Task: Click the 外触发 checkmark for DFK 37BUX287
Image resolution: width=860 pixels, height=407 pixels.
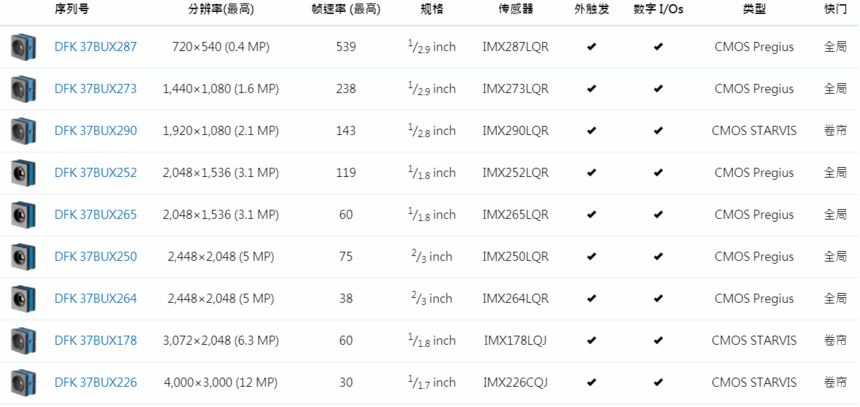Action: tap(592, 47)
